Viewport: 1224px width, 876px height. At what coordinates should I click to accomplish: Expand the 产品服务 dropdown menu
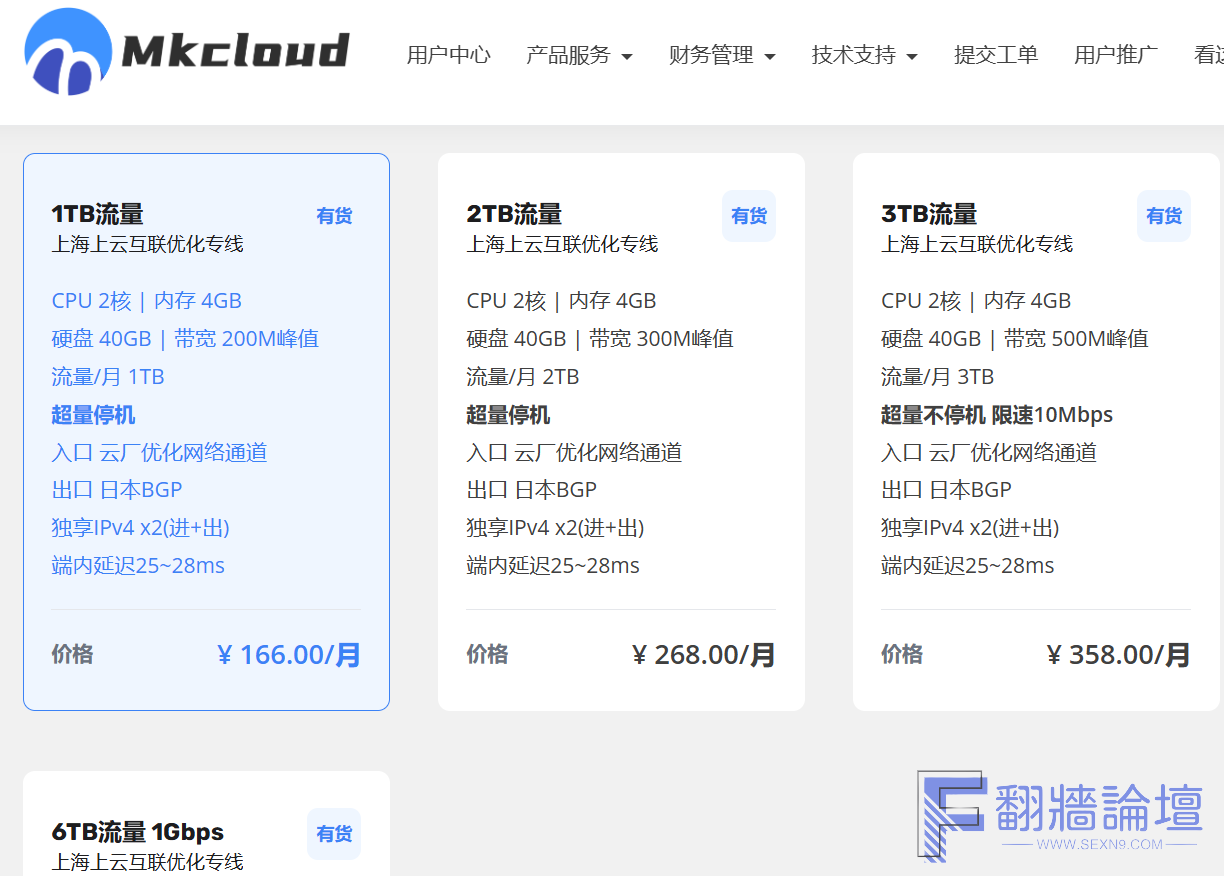[579, 55]
